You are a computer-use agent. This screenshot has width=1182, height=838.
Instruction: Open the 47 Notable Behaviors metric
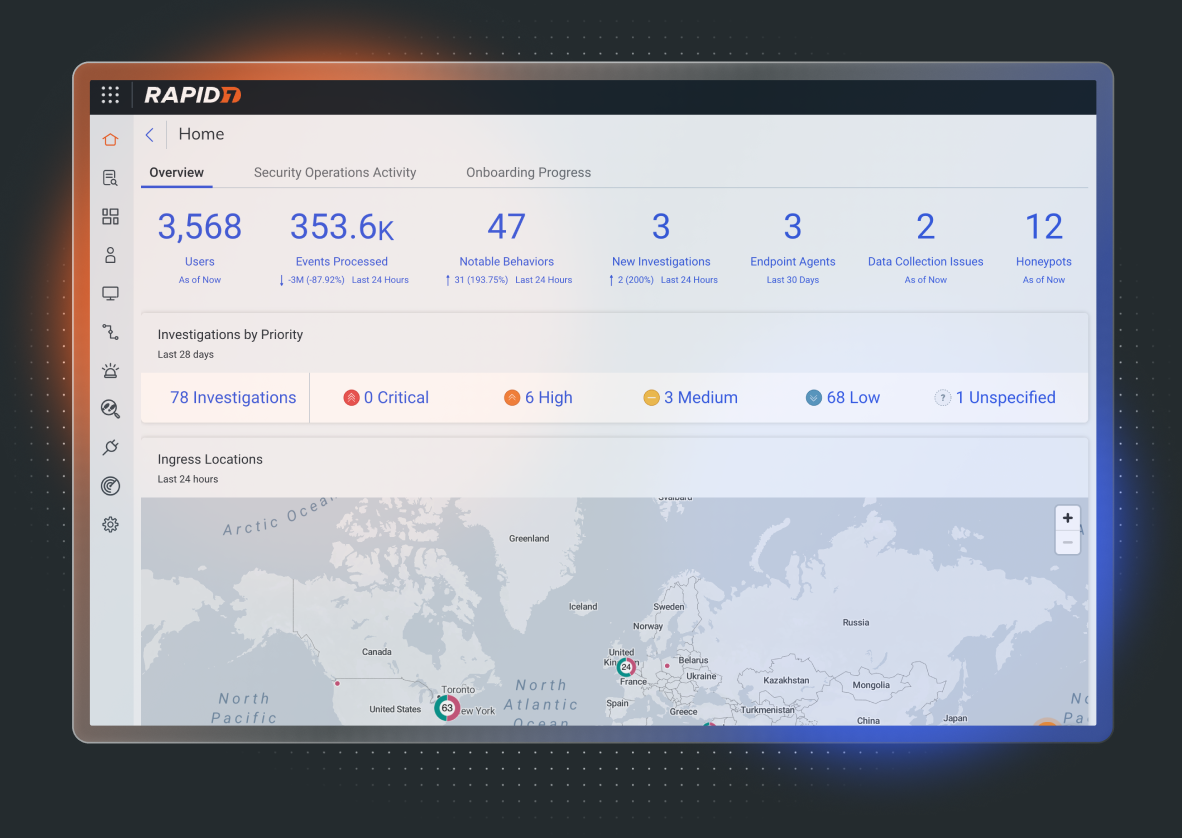pos(506,228)
